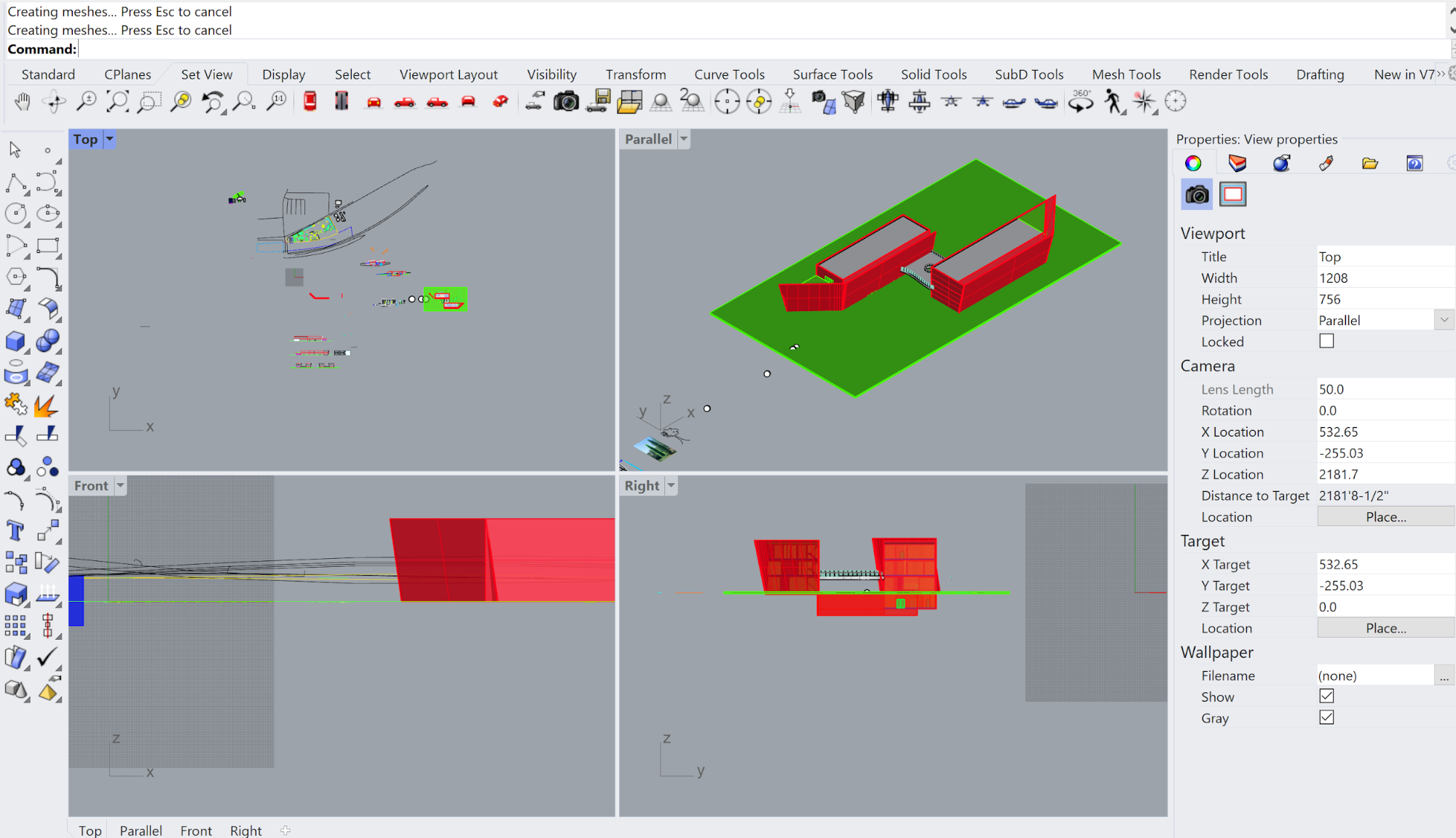Image resolution: width=1456 pixels, height=838 pixels.
Task: Select the Front tab at the bottom
Action: 195,830
